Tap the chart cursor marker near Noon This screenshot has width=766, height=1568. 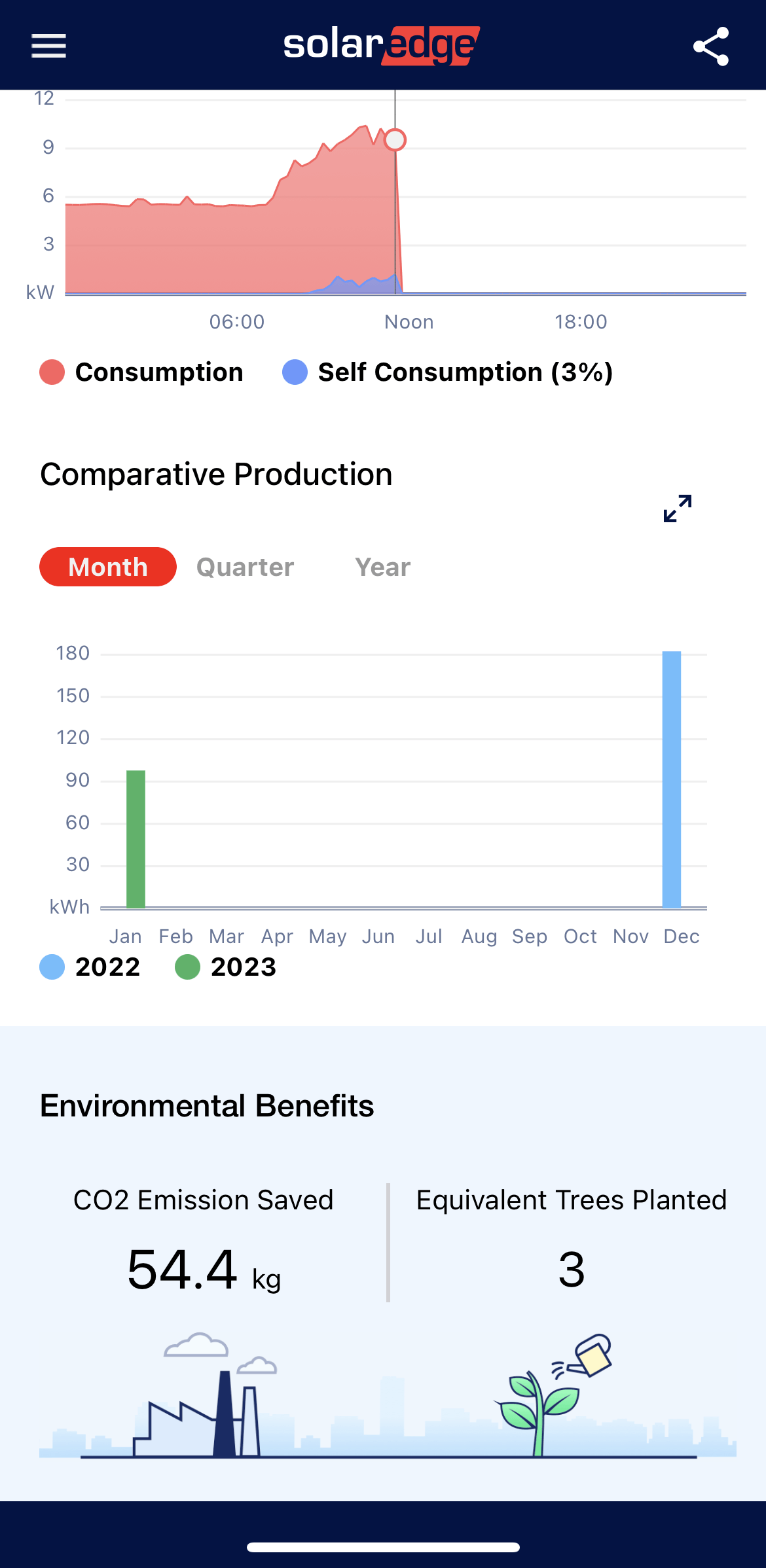coord(395,139)
